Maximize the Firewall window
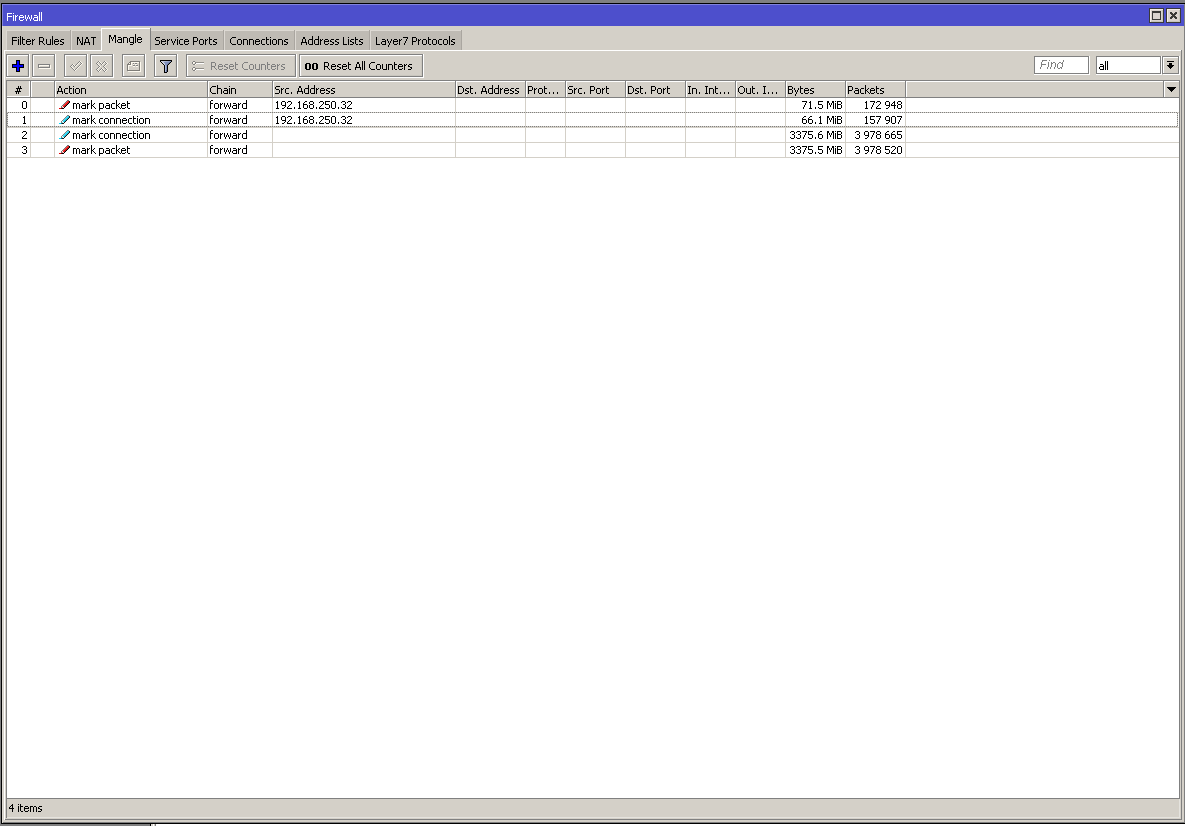Viewport: 1185px width, 826px height. click(1156, 15)
